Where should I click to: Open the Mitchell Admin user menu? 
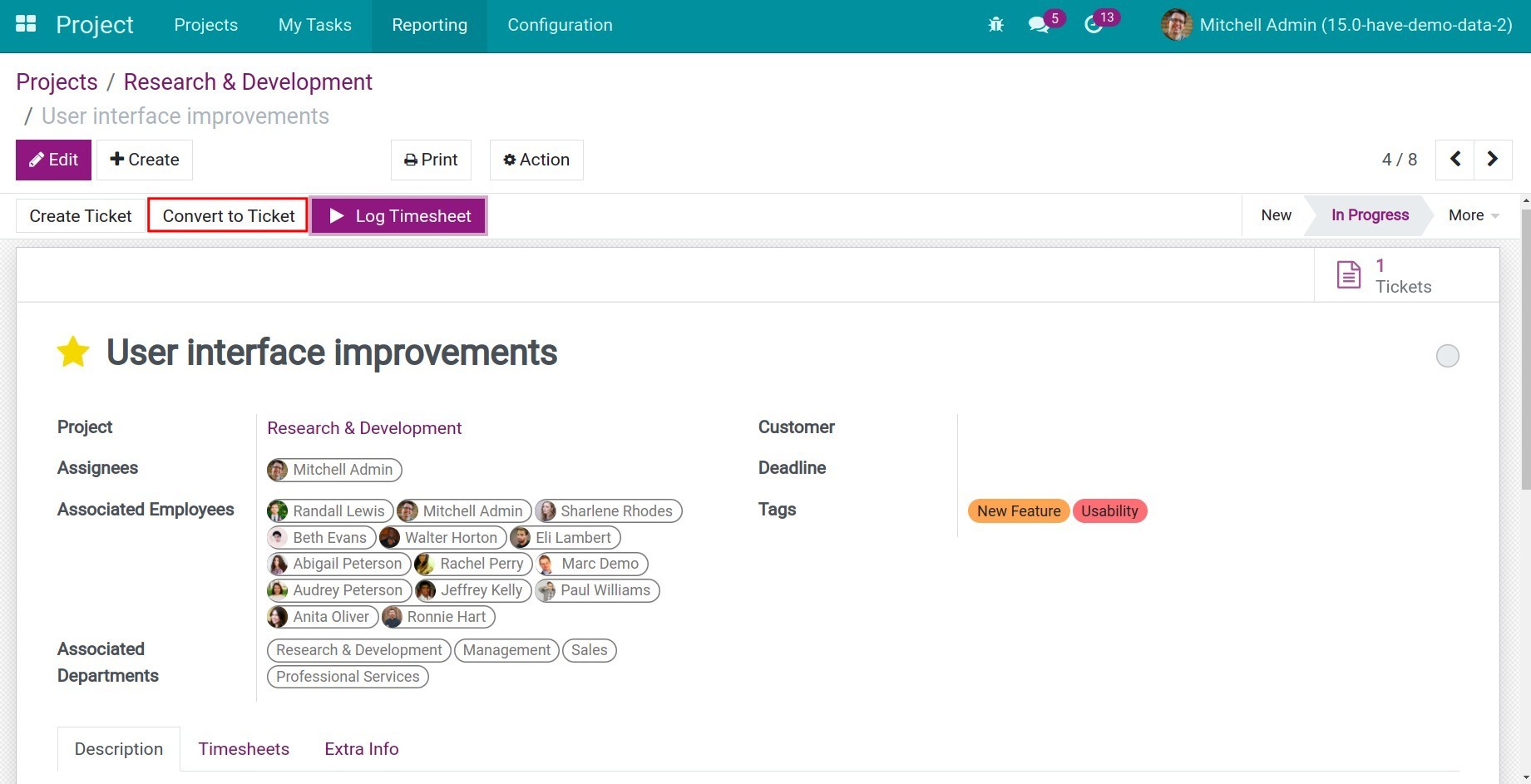(1337, 25)
